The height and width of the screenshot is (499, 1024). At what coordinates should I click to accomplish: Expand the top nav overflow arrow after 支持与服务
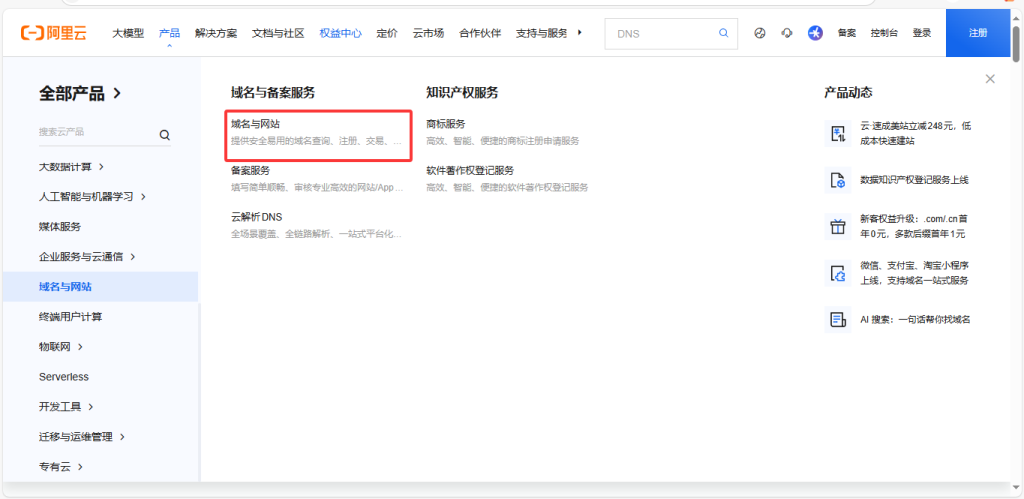coord(580,33)
